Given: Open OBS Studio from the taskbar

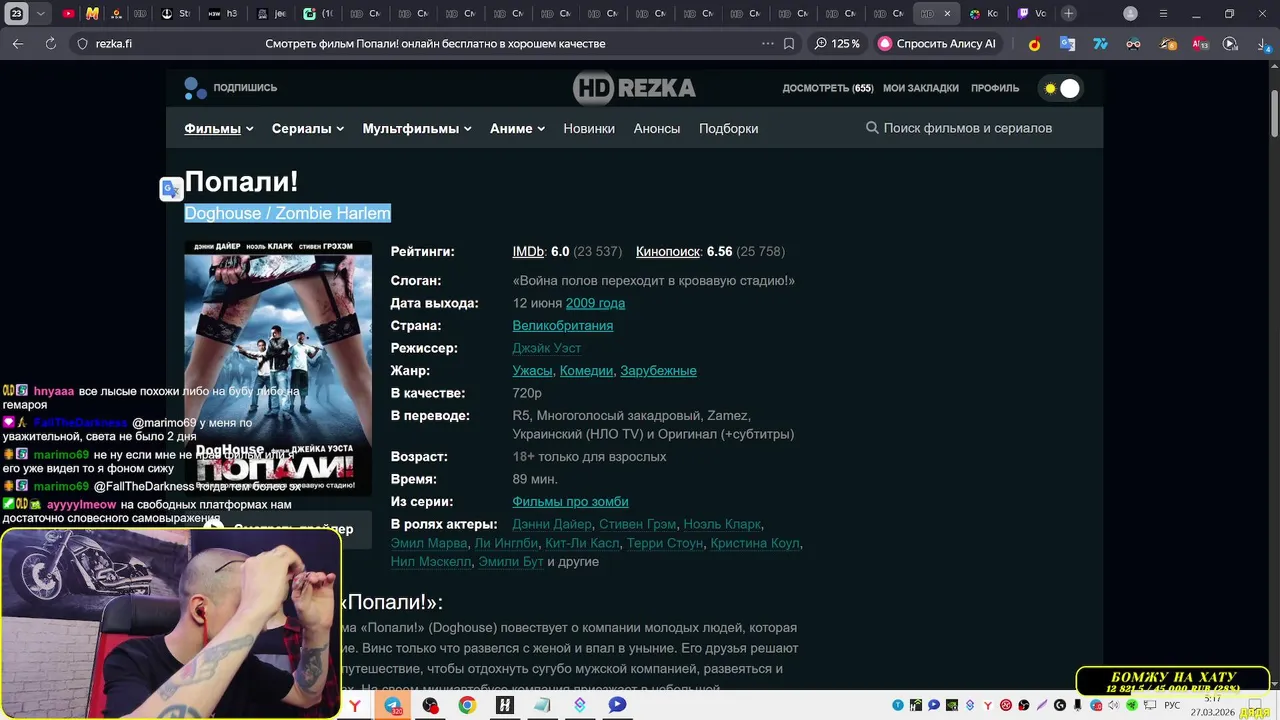Looking at the screenshot, I should tap(430, 705).
